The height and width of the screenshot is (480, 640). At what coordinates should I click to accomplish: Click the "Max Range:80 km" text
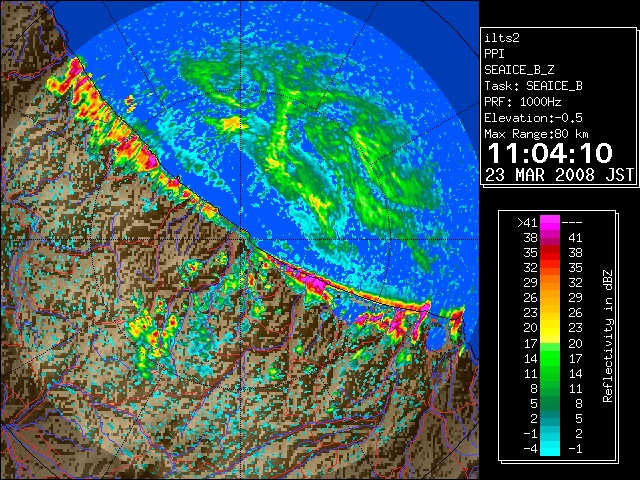coord(537,134)
